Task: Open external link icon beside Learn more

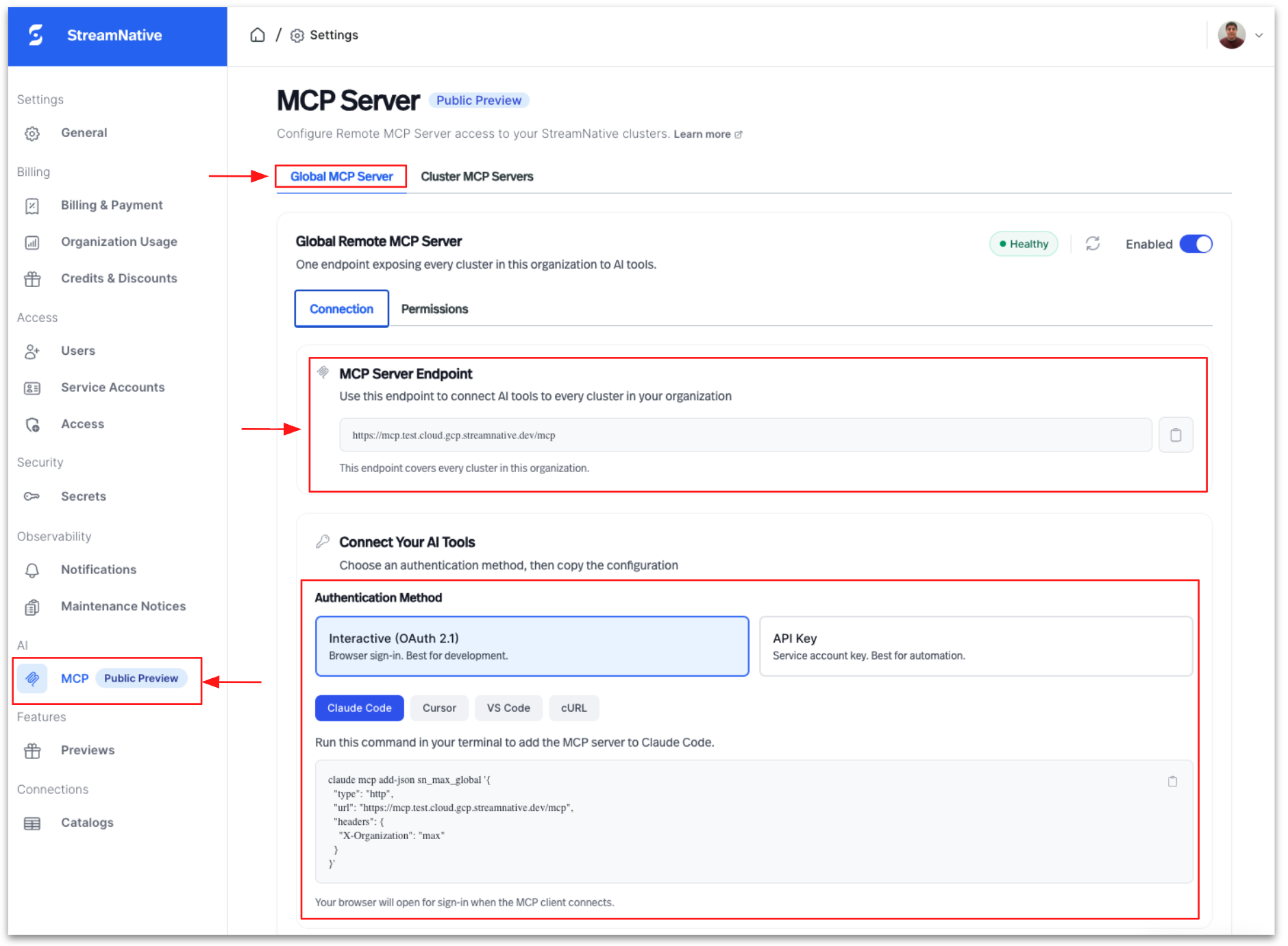Action: (739, 134)
